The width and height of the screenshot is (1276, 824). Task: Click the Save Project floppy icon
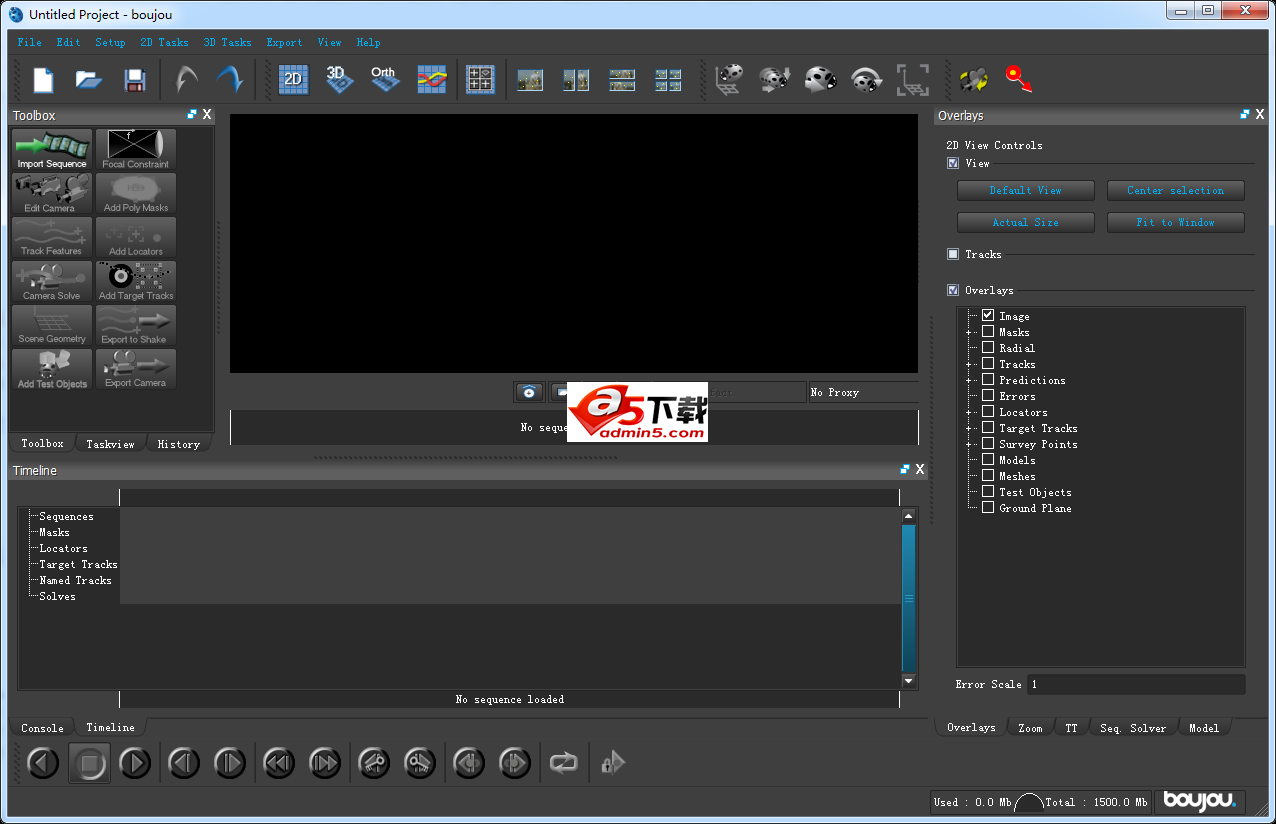(x=134, y=80)
